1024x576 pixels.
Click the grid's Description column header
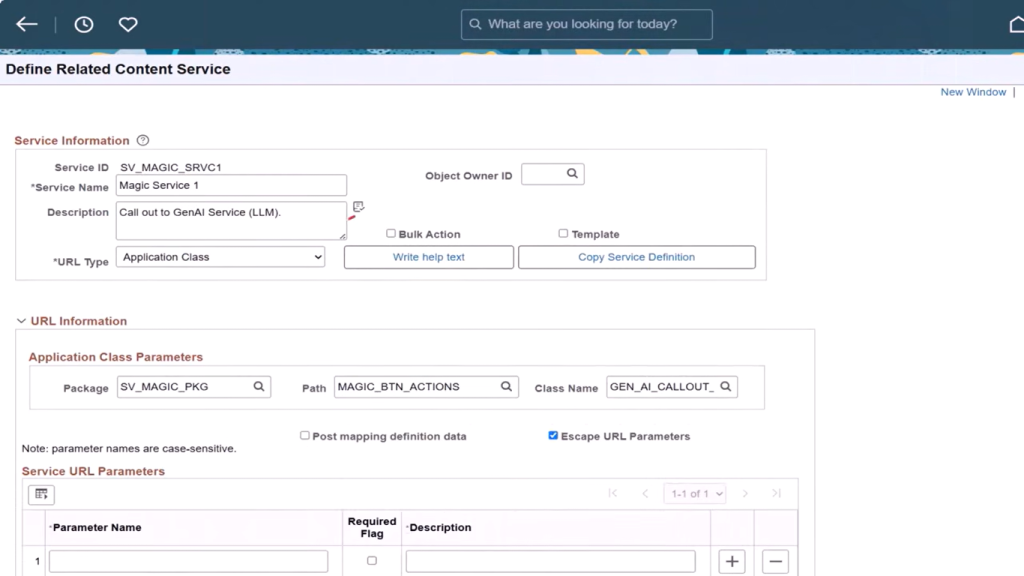tap(440, 527)
